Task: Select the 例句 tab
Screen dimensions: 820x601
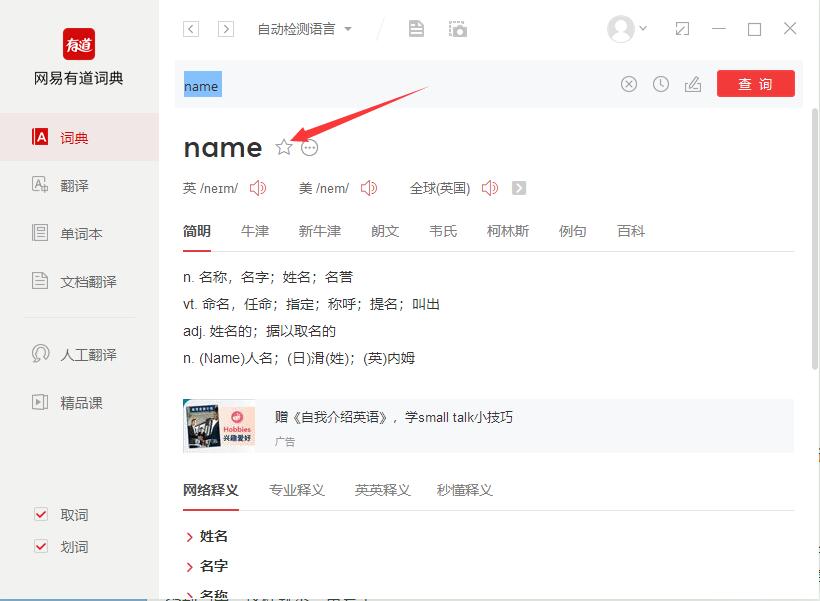Action: point(573,231)
